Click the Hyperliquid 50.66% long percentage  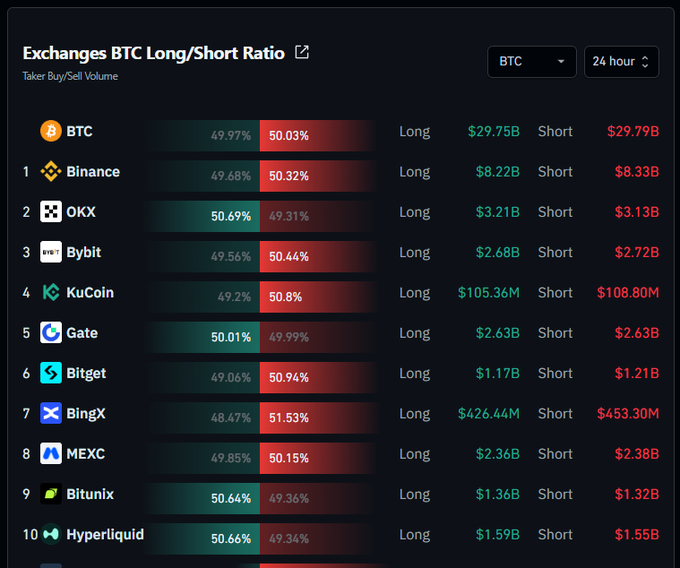point(231,539)
